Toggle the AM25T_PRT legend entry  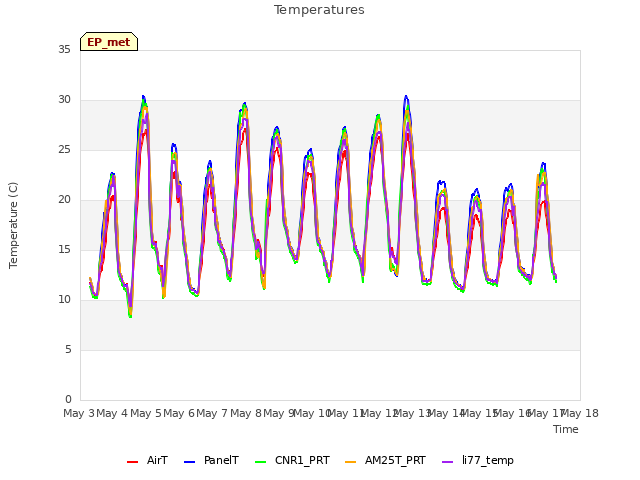tap(385, 461)
